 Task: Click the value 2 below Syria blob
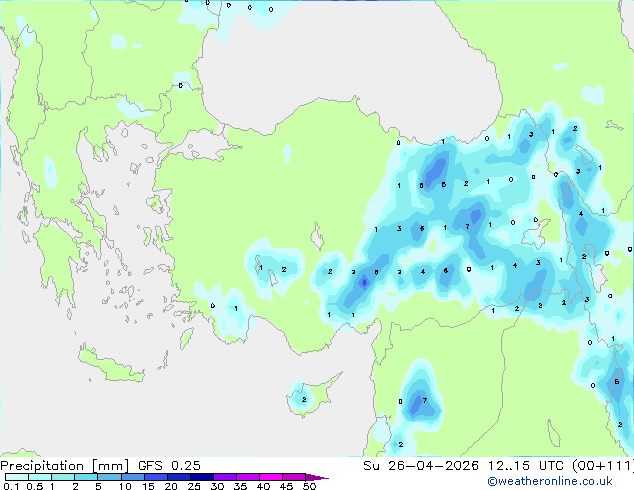point(401,444)
